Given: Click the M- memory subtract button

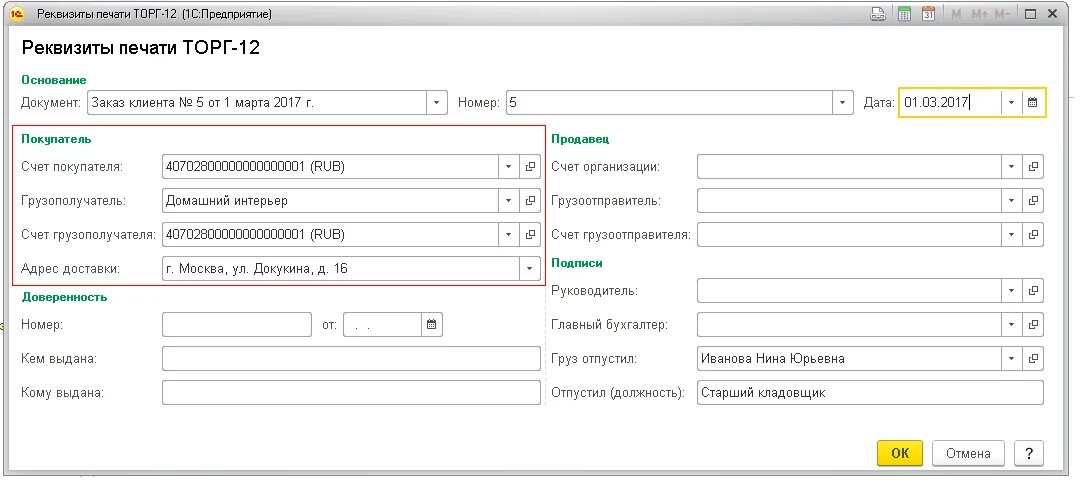Looking at the screenshot, I should pyautogui.click(x=1002, y=14).
